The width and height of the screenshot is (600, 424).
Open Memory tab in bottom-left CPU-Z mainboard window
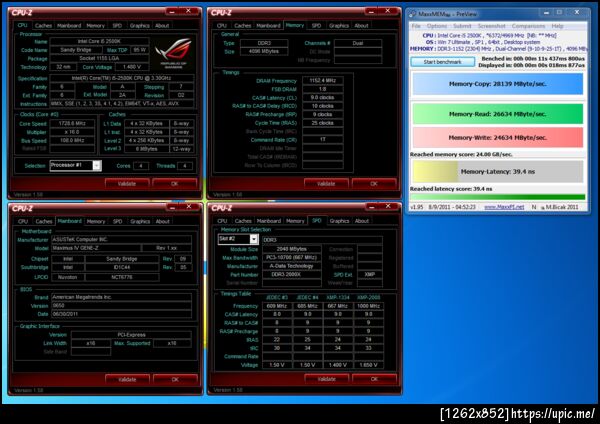(96, 221)
